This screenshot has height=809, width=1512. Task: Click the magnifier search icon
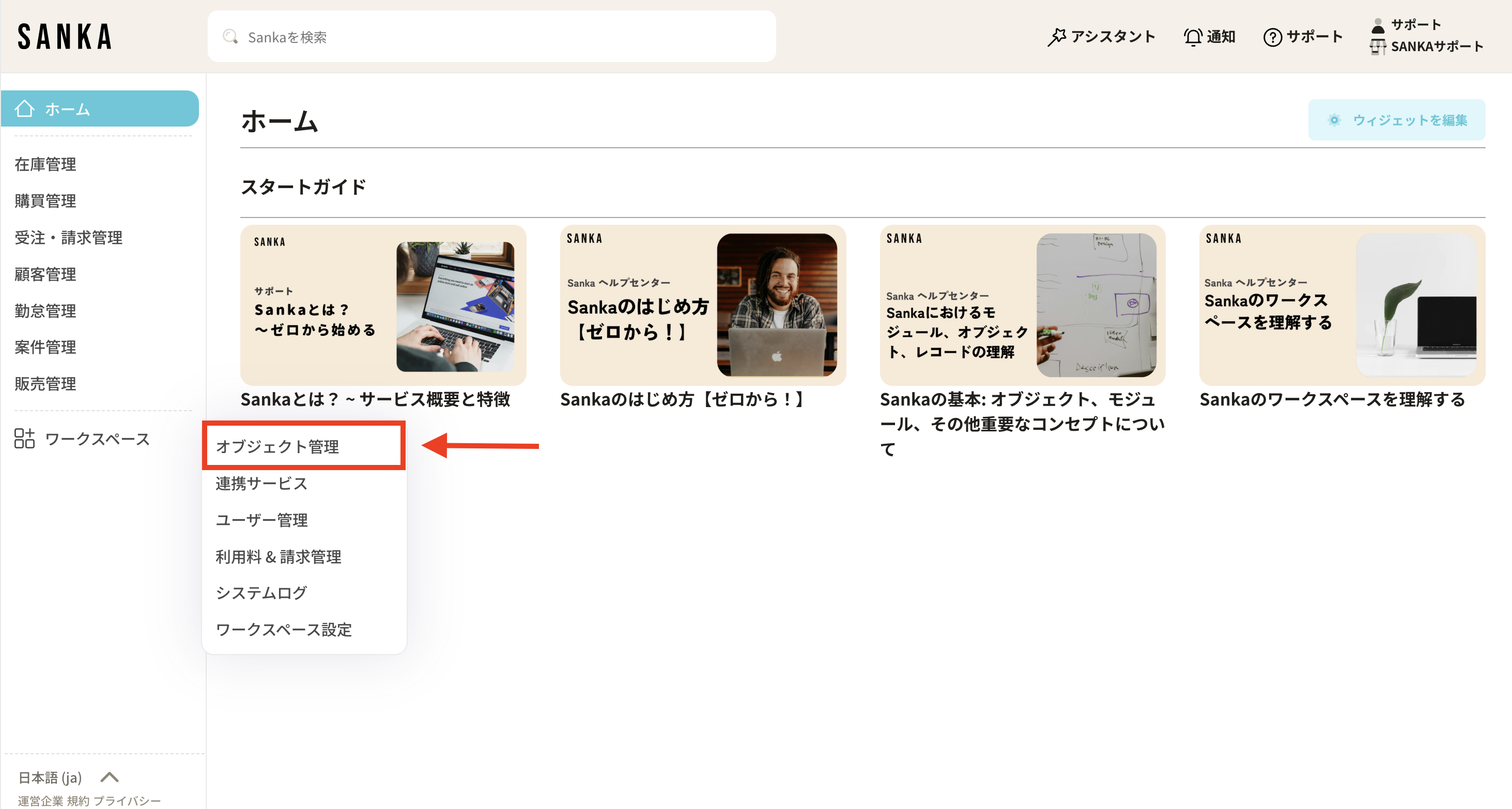click(x=230, y=36)
